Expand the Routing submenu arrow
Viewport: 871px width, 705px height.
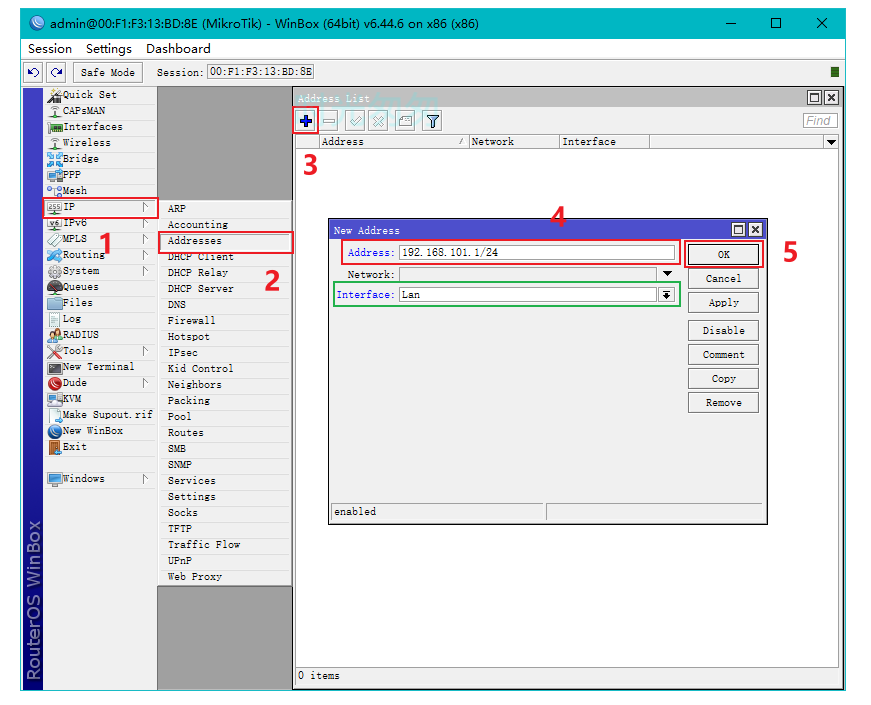point(145,256)
